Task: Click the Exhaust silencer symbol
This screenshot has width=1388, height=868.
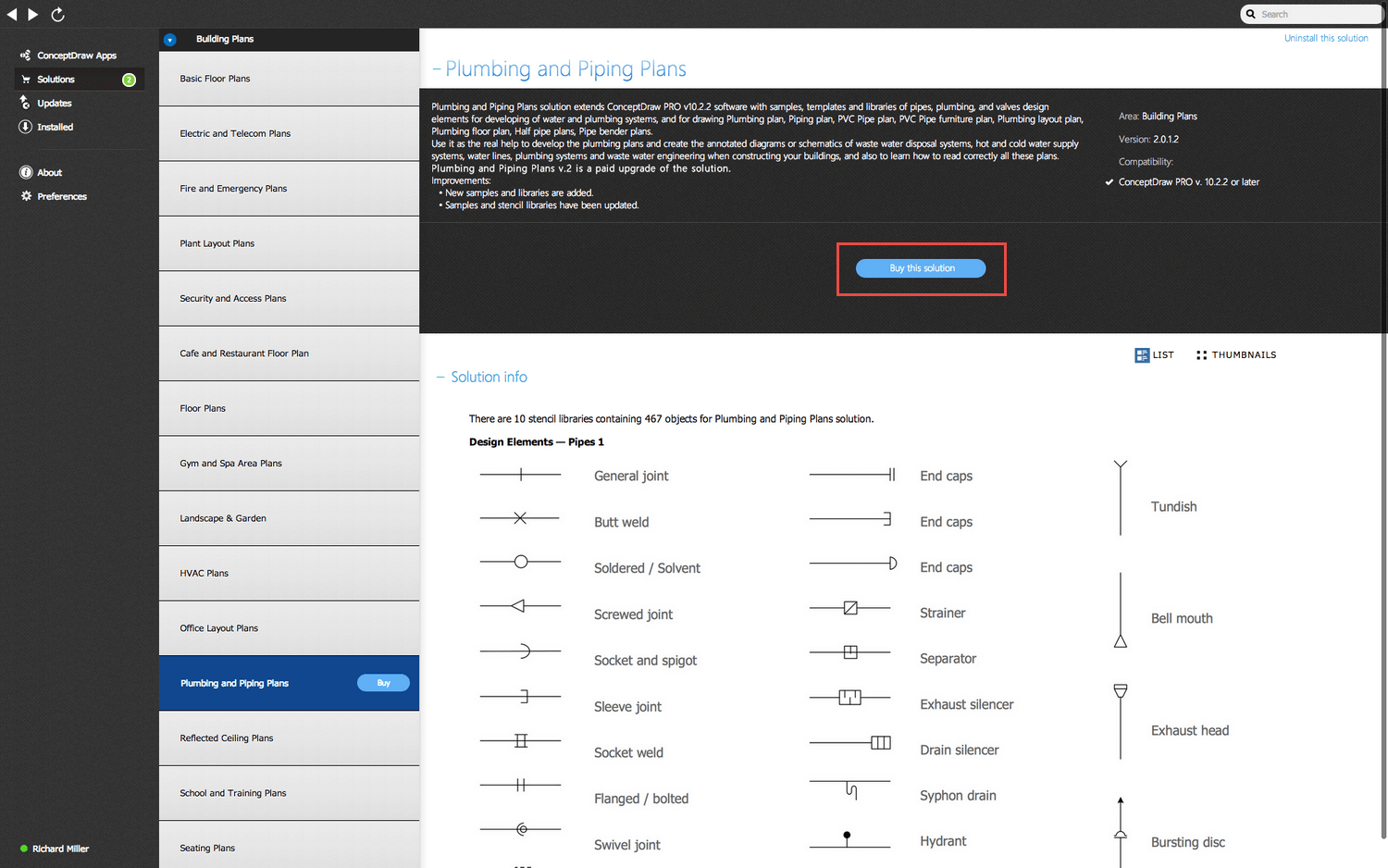Action: (x=850, y=698)
